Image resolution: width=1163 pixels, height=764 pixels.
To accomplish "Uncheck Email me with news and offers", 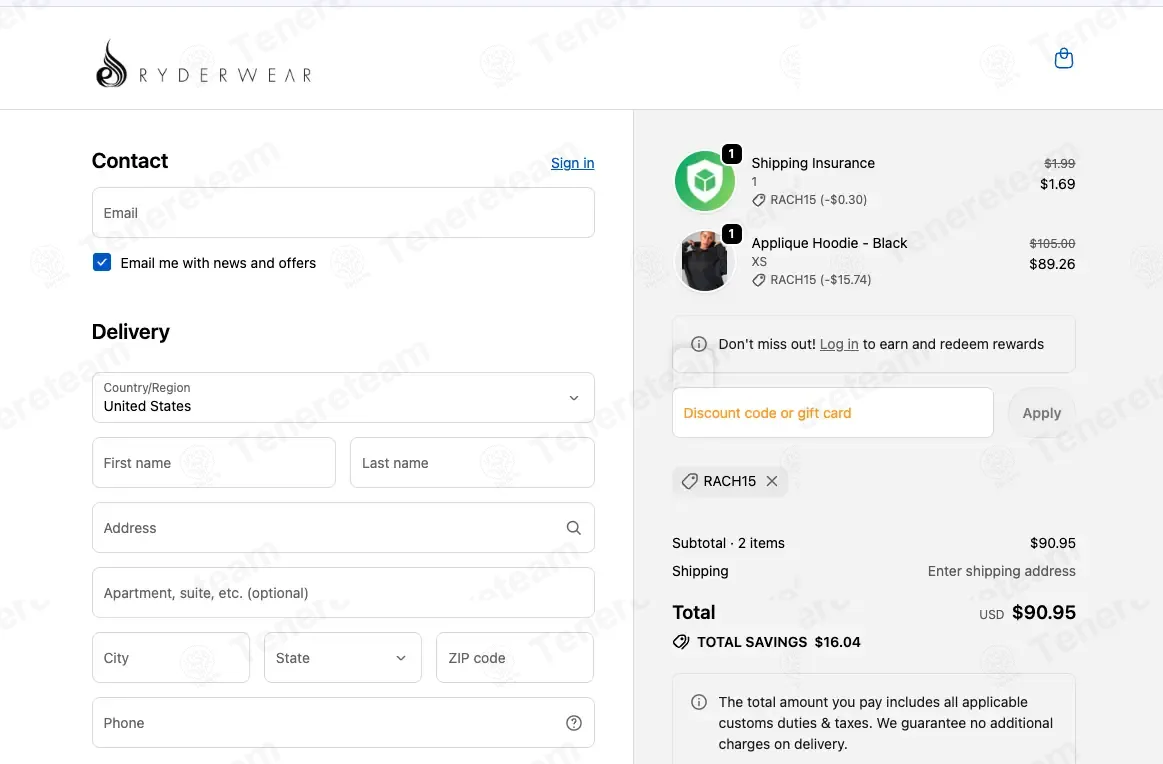I will (102, 263).
